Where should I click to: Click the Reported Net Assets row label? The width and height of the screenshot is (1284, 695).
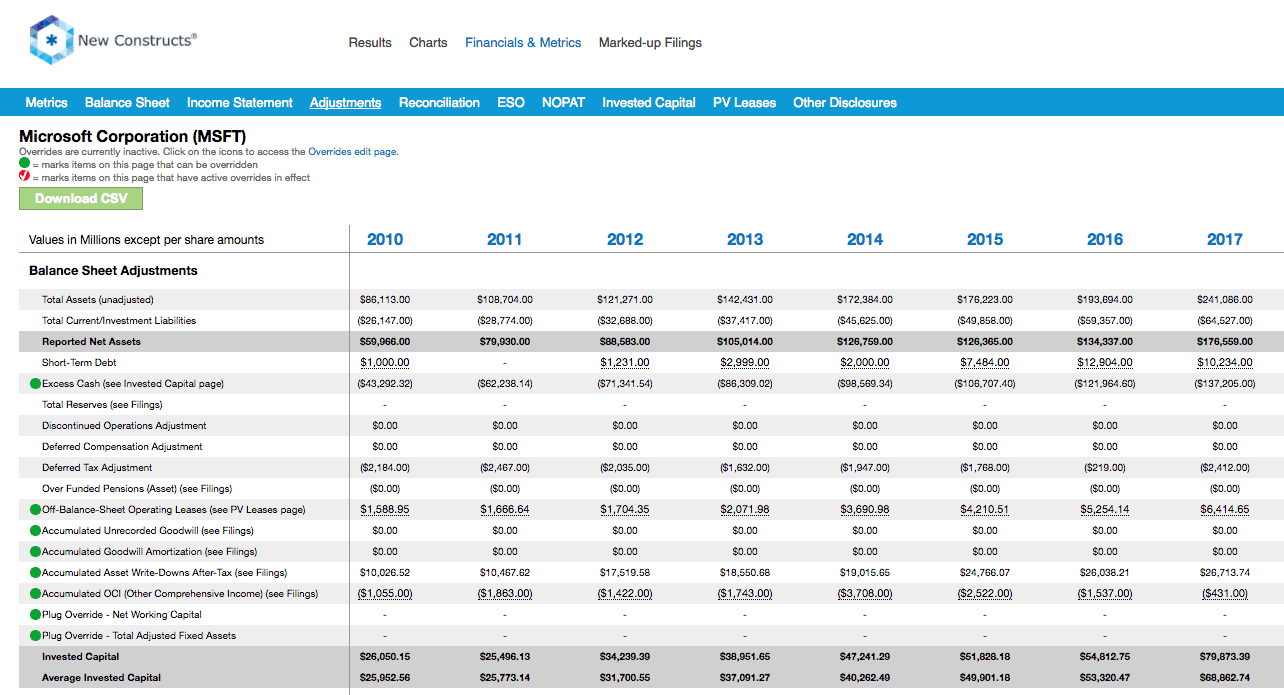point(92,341)
